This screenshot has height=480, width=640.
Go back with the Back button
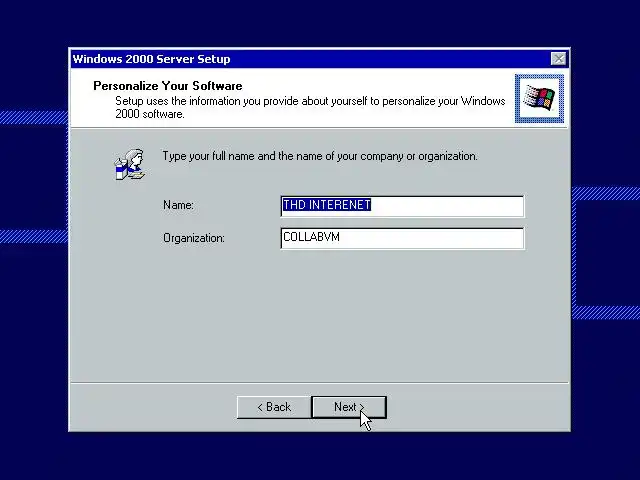(x=274, y=407)
